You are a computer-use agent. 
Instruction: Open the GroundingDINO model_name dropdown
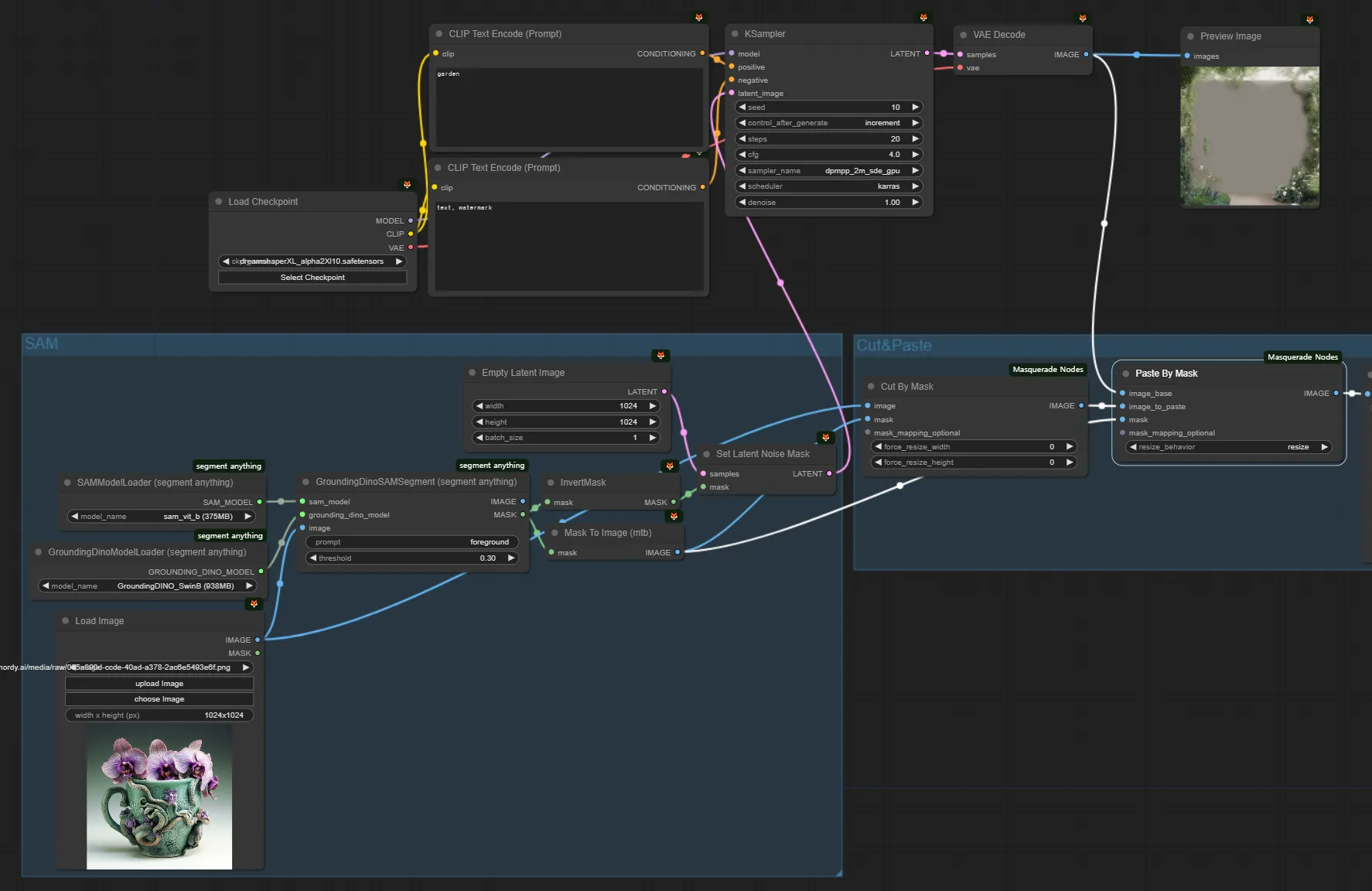[x=148, y=586]
